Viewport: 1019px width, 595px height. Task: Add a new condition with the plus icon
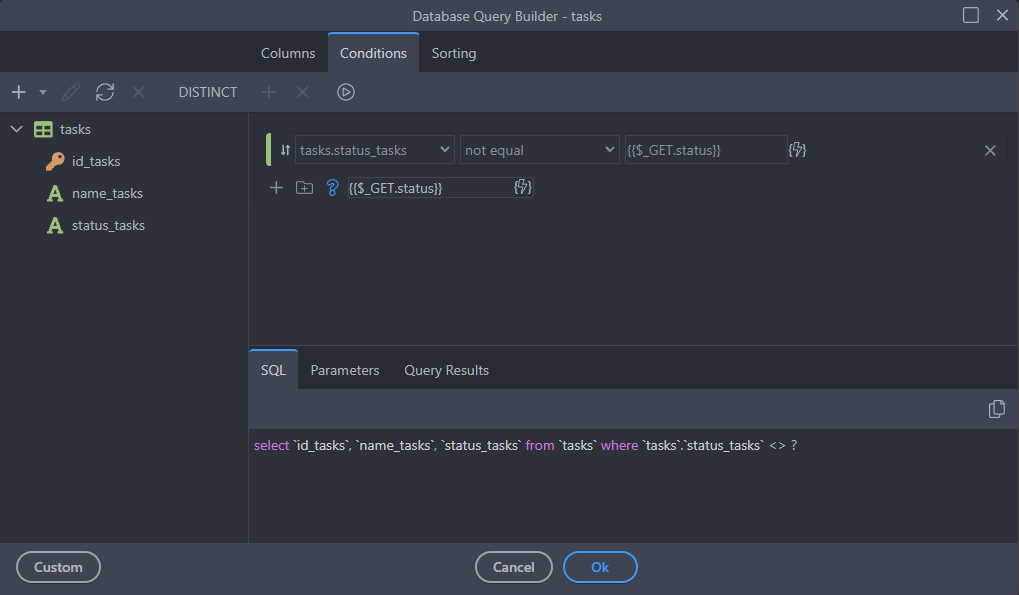(277, 187)
